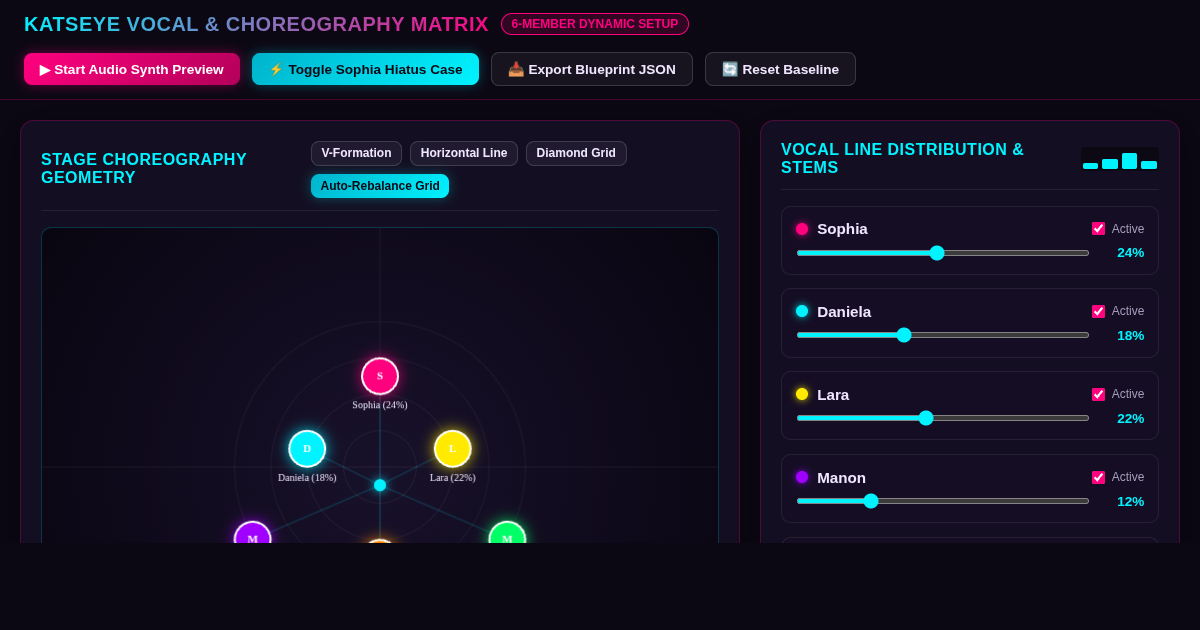Disable Lara's Active checkbox
The image size is (1200, 630).
point(1098,395)
